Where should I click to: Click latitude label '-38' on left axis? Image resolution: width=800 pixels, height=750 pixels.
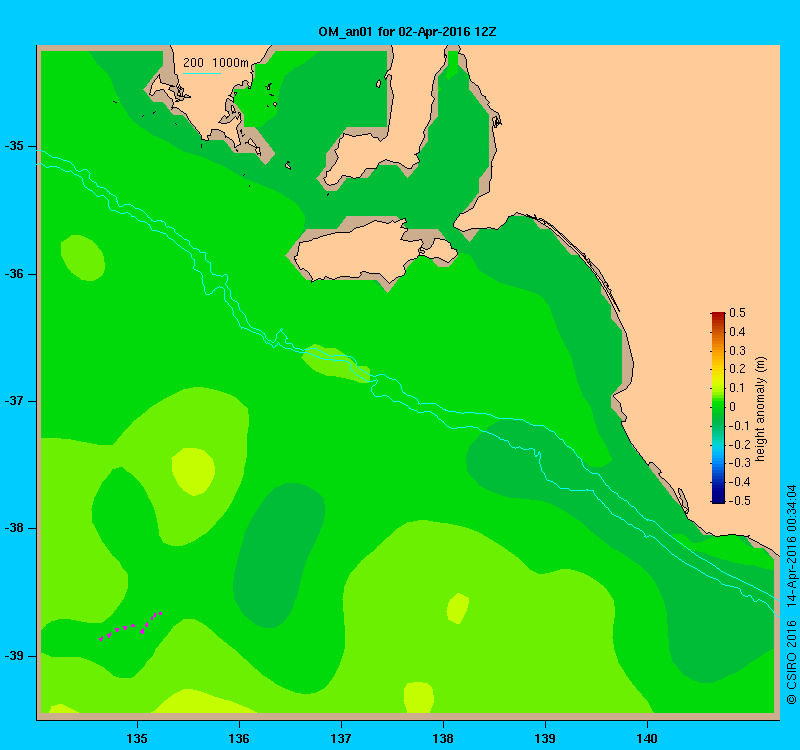[14, 528]
